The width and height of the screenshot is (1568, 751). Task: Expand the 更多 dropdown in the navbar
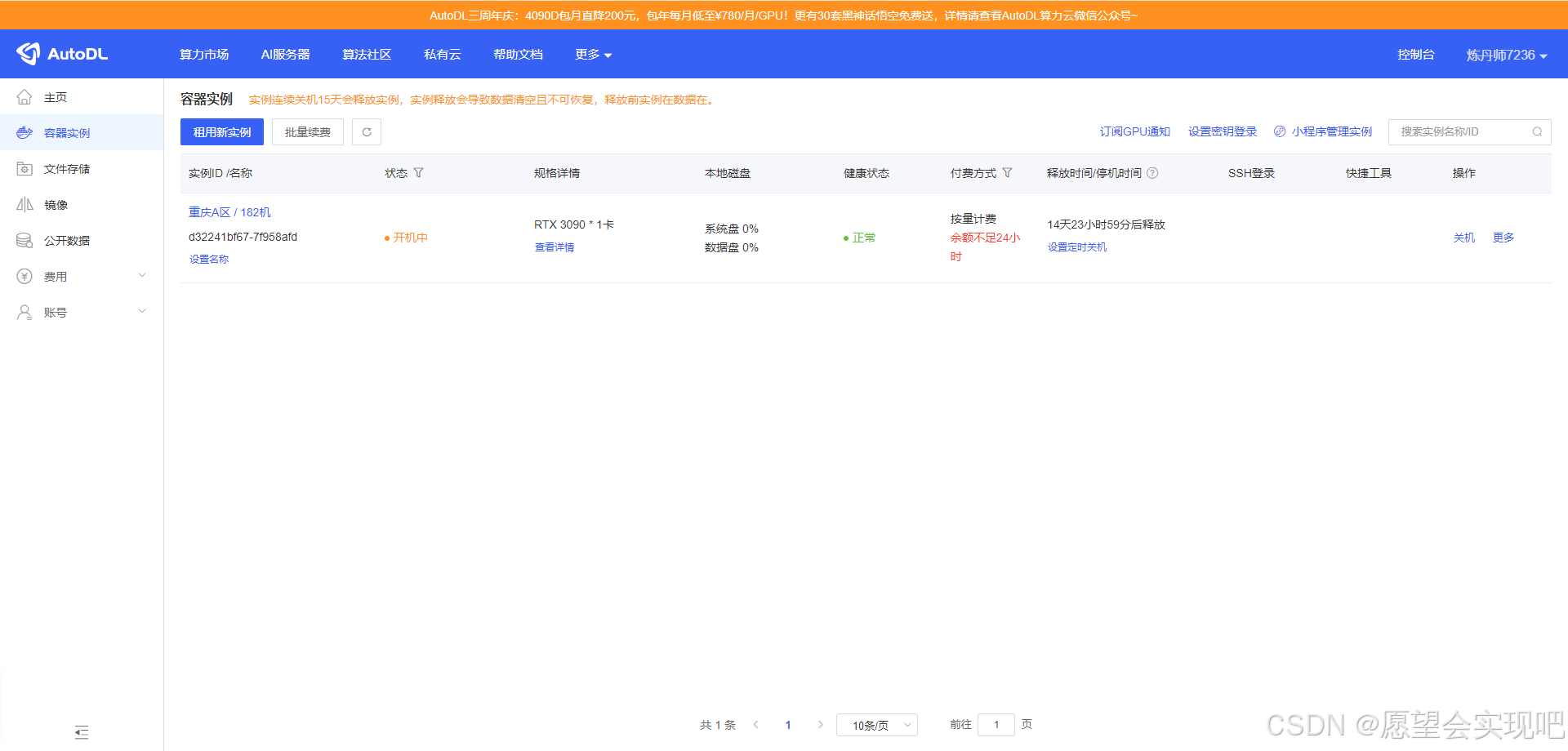coord(594,55)
